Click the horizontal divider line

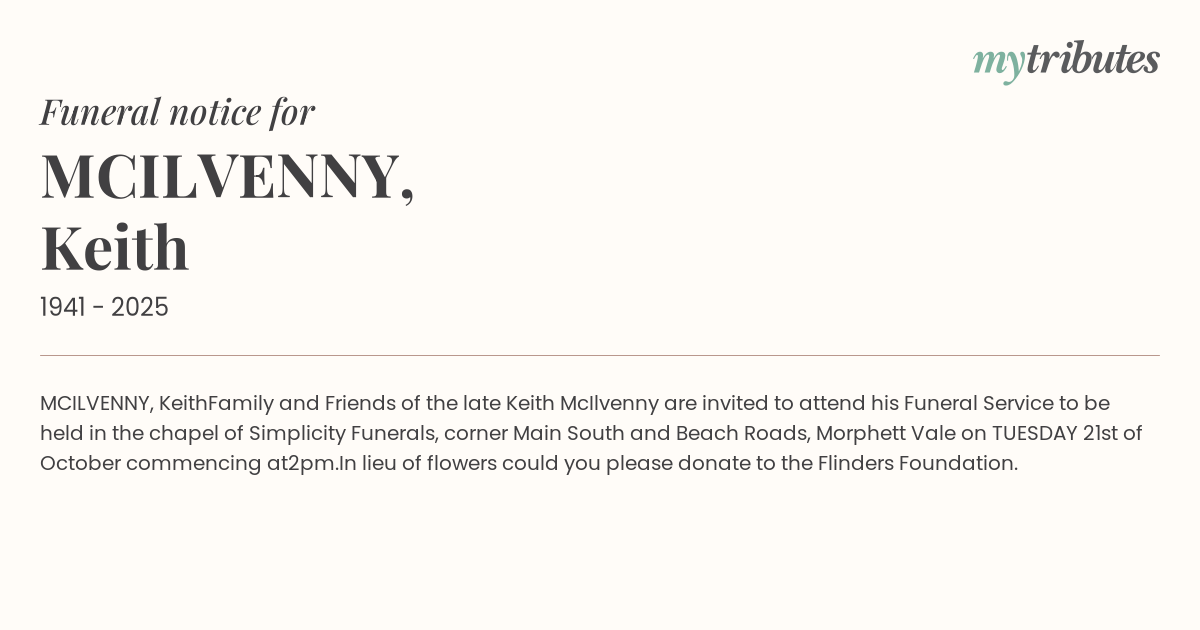pyautogui.click(x=600, y=355)
